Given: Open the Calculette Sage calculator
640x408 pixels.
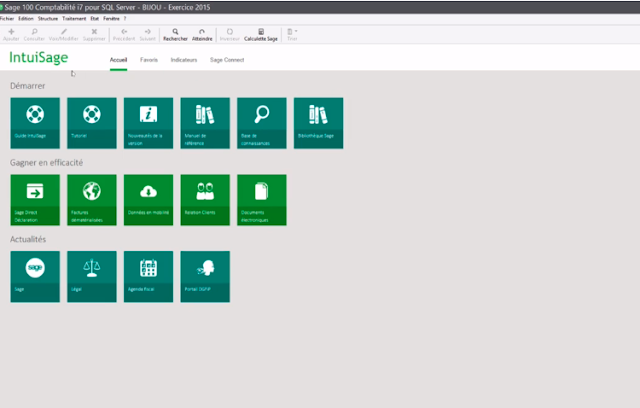Looking at the screenshot, I should [261, 35].
